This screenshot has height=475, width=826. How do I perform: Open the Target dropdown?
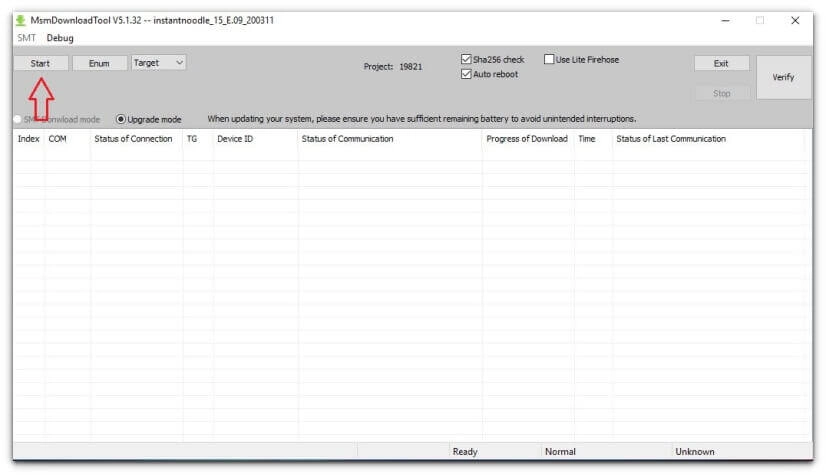tap(159, 63)
